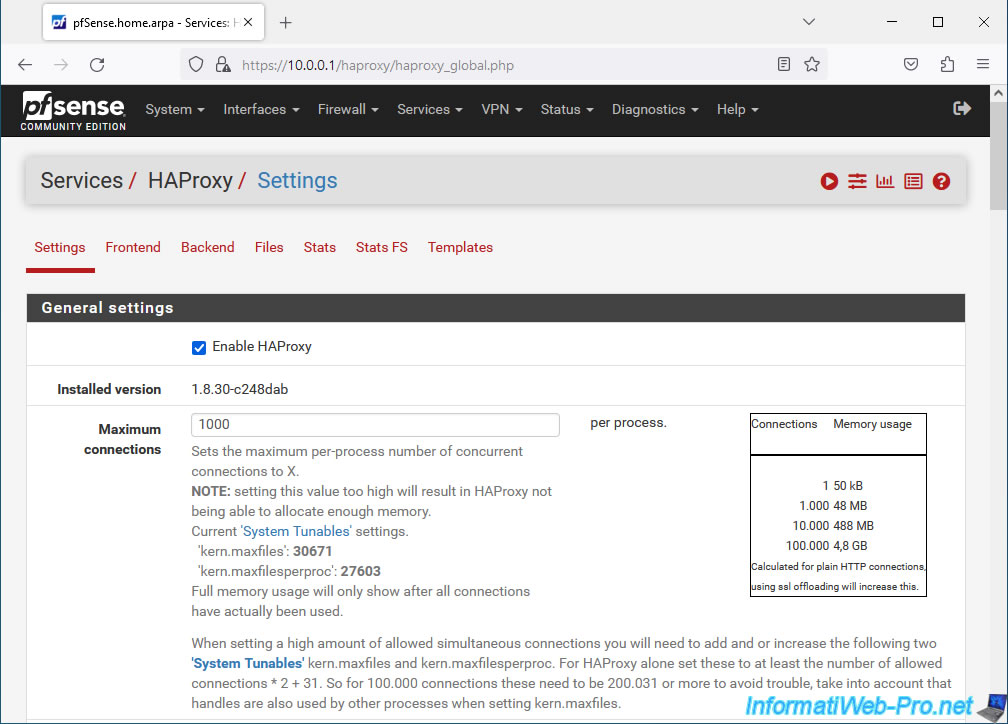Click the padlock site security icon

click(x=223, y=64)
